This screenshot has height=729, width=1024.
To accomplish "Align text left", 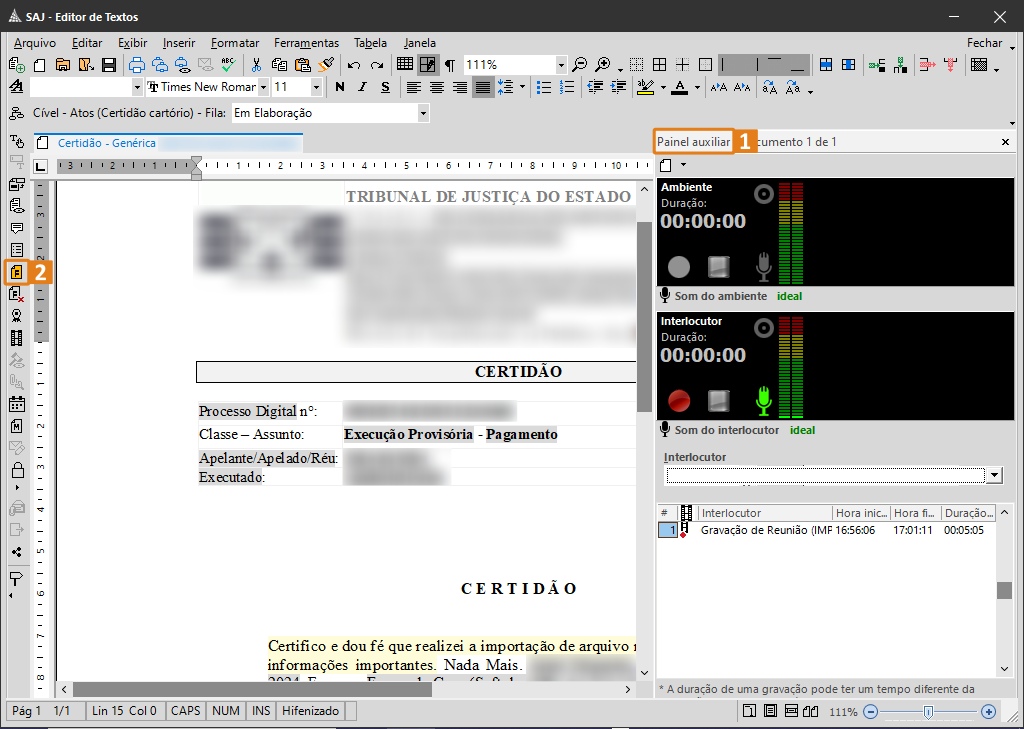I will (x=413, y=87).
